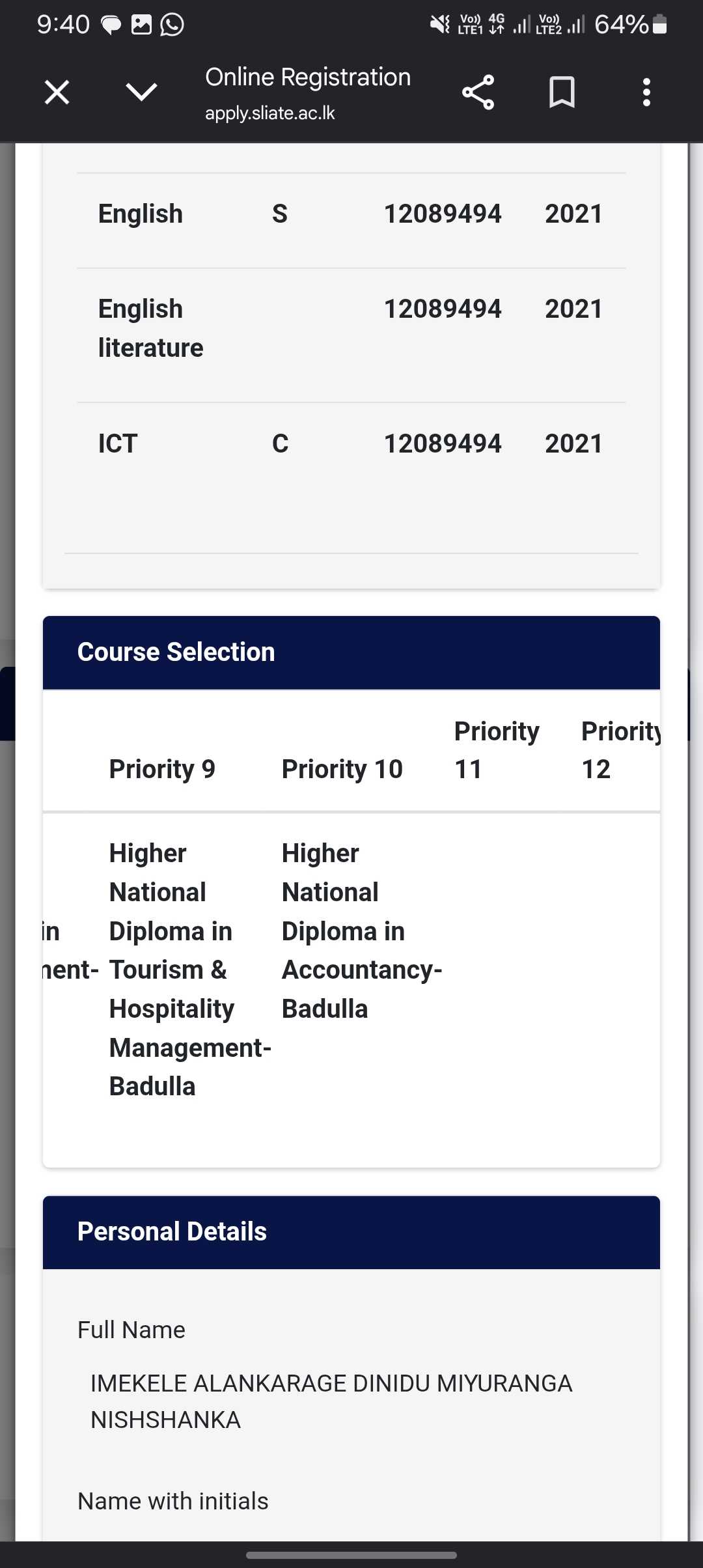Tap the chat bubble notification icon
This screenshot has height=1568, width=703.
[111, 25]
